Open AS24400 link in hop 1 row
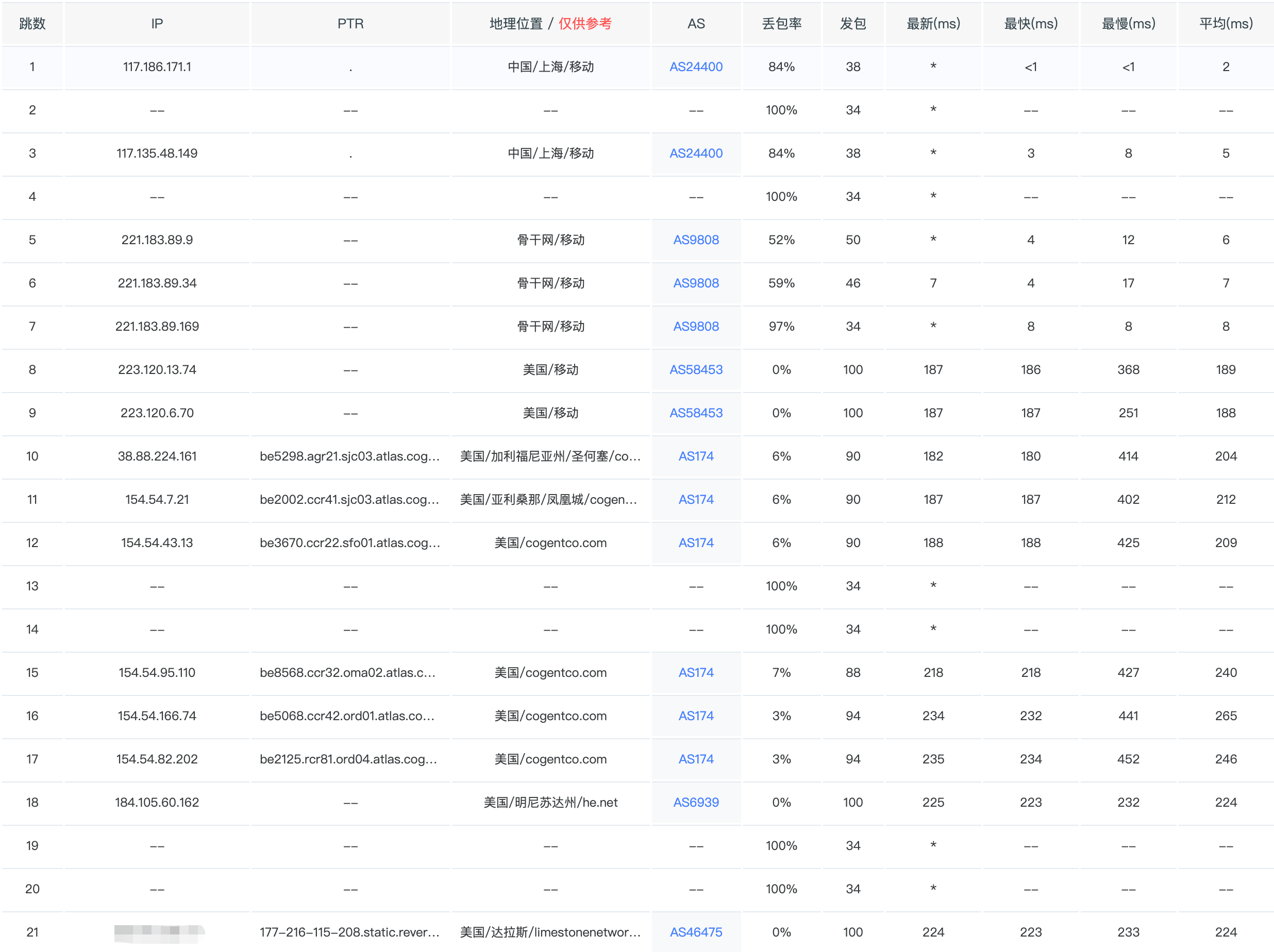This screenshot has width=1274, height=952. (x=695, y=67)
